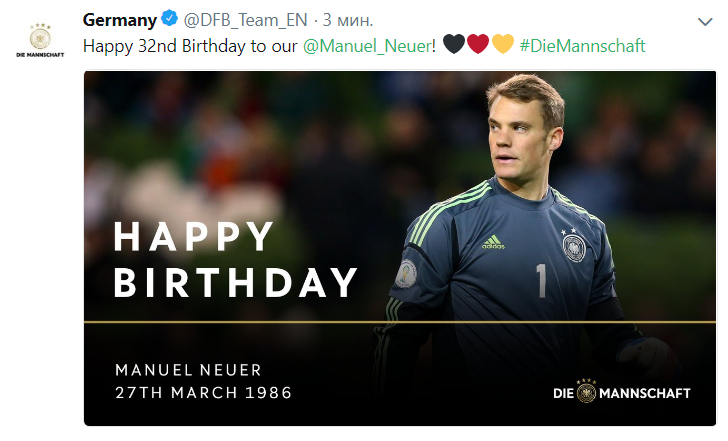Click the Die Mannschaft logo inside the image
The width and height of the screenshot is (728, 441).
click(621, 393)
